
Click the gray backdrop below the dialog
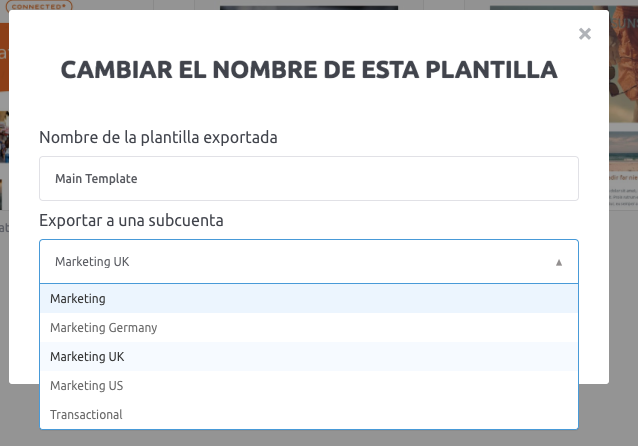(309, 438)
